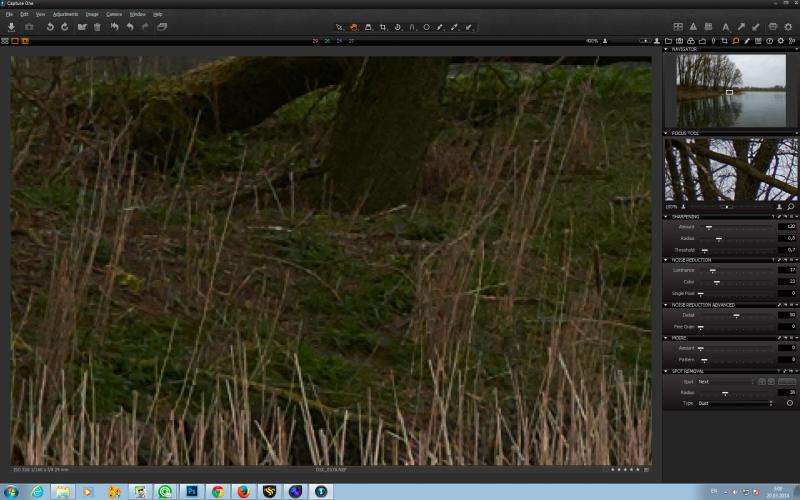Collapse the Navigator panel
The width and height of the screenshot is (800, 500).
666,49
